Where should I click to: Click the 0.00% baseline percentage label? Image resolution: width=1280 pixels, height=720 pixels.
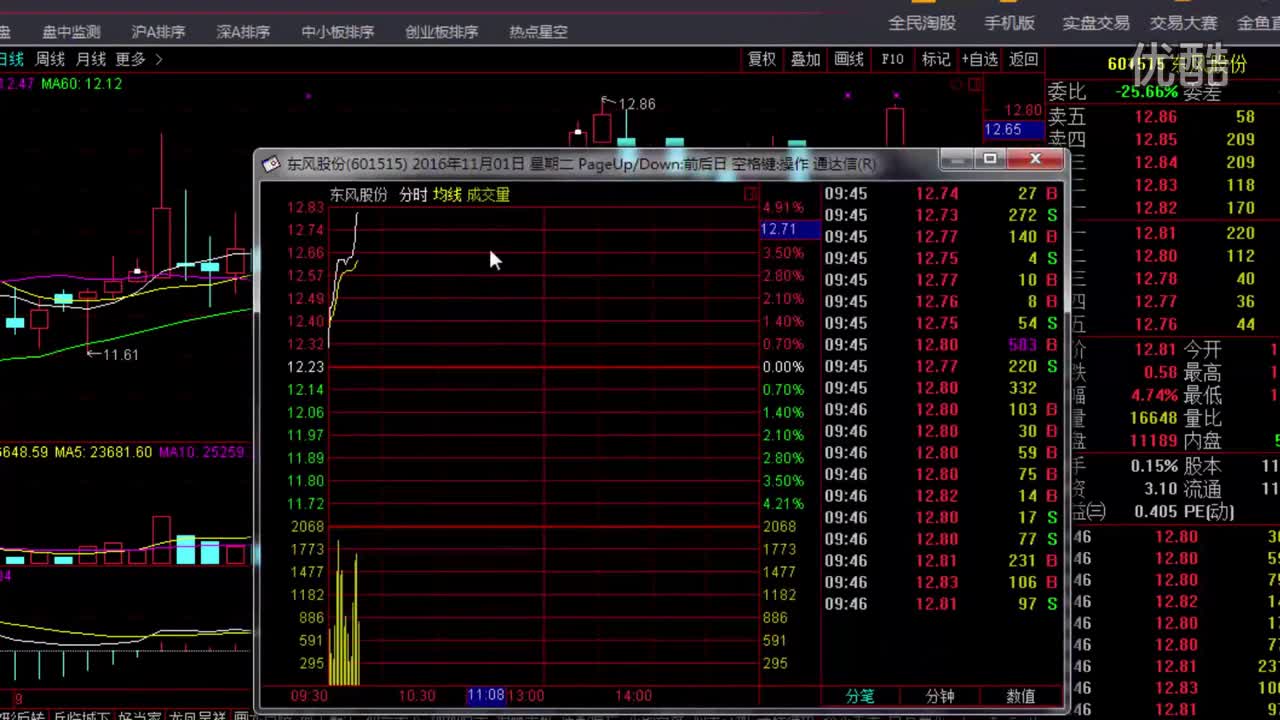tap(783, 367)
